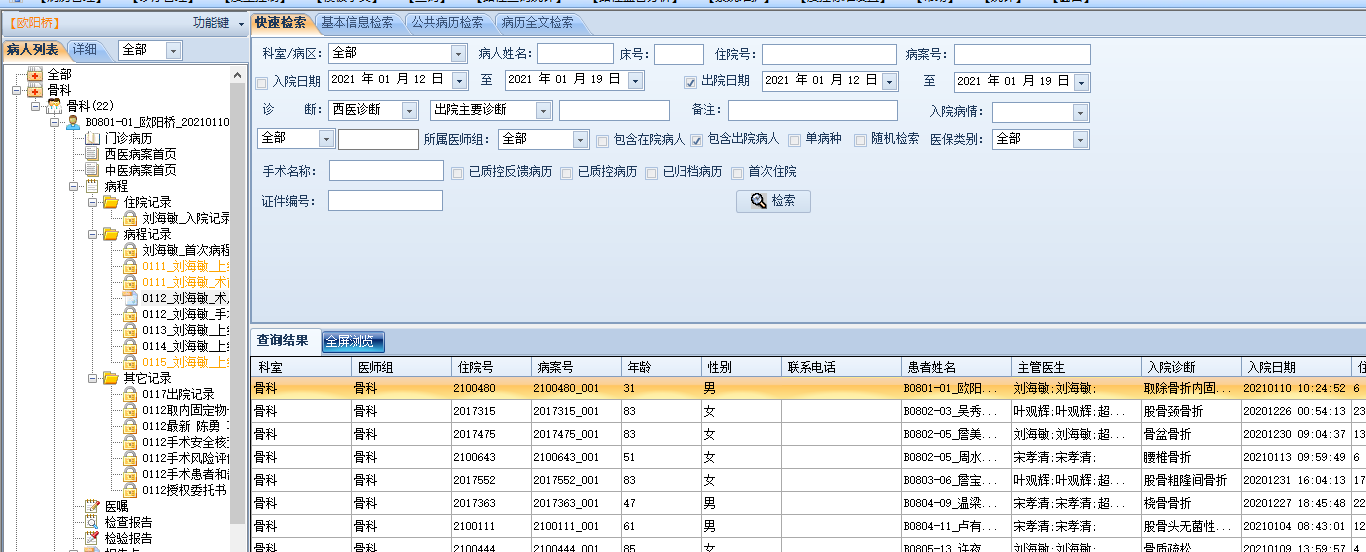Tick 已质控病历 checkbox
Screen dimensions: 1366x552
pos(567,173)
